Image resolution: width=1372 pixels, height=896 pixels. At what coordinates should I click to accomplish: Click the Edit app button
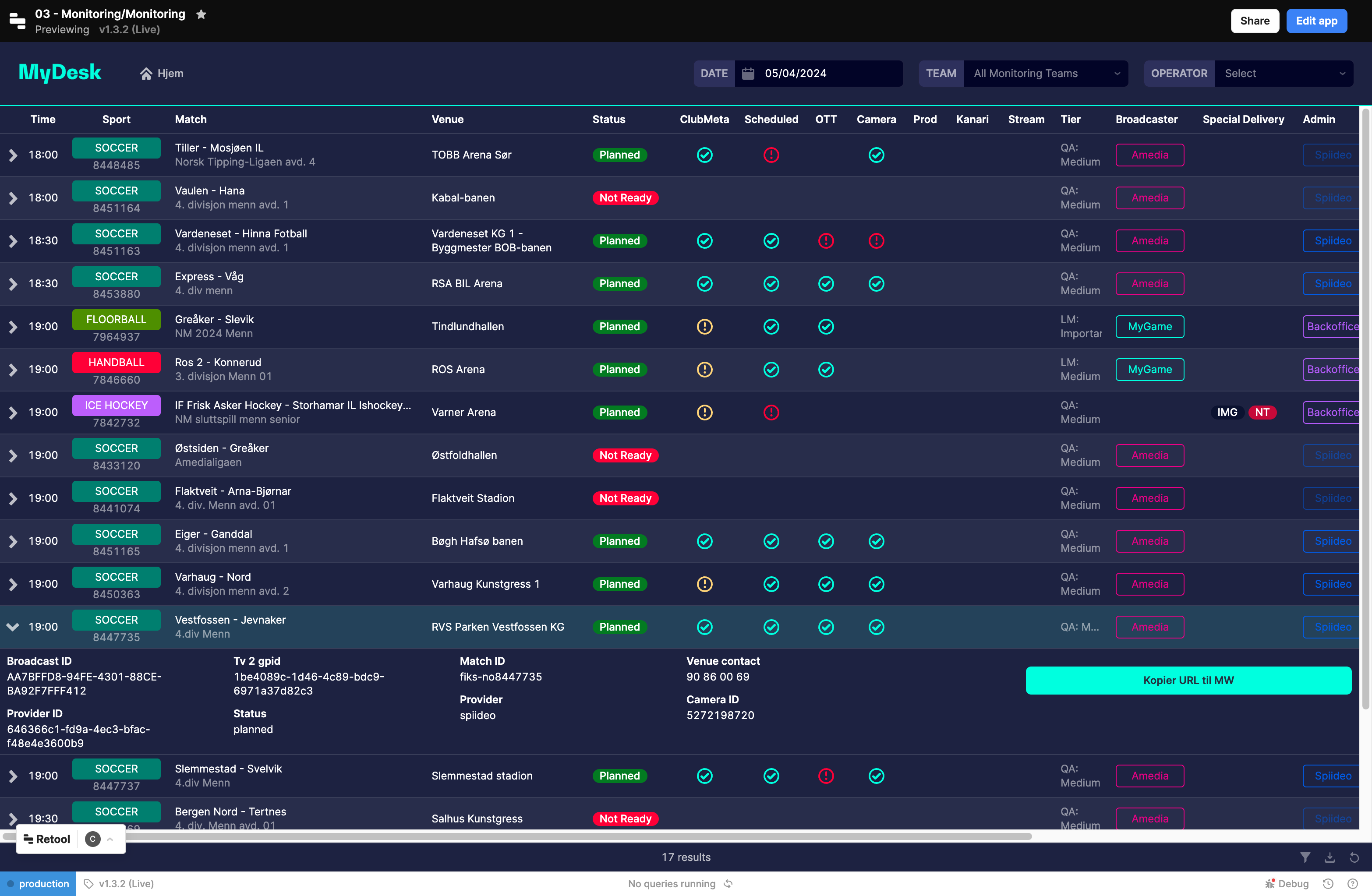pos(1317,21)
